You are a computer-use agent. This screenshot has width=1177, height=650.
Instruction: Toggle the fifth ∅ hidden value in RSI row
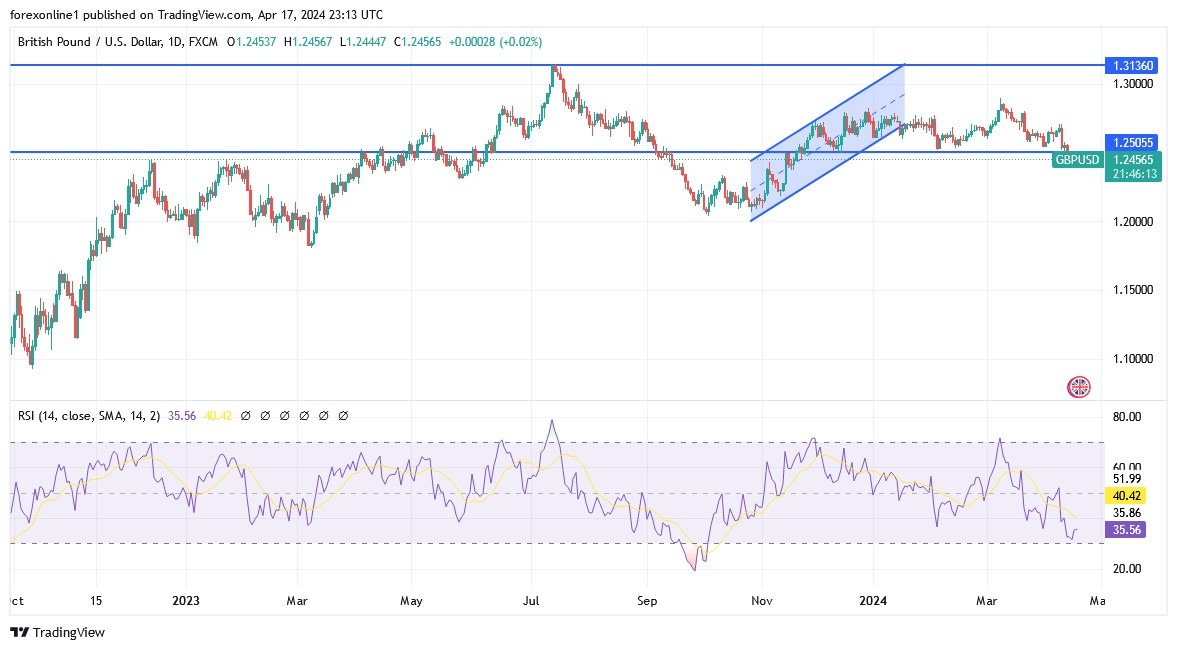323,415
